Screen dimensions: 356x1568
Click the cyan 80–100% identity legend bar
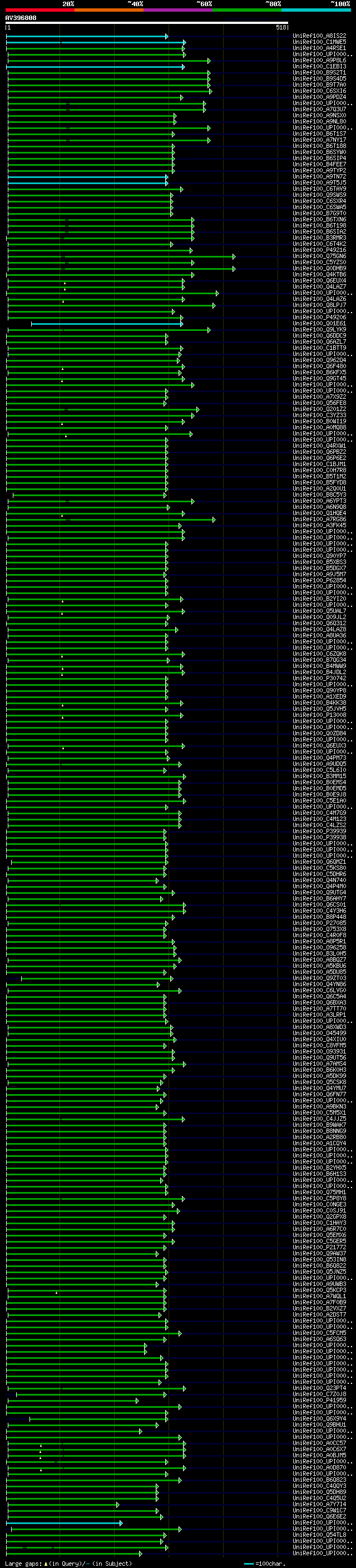[316, 10]
